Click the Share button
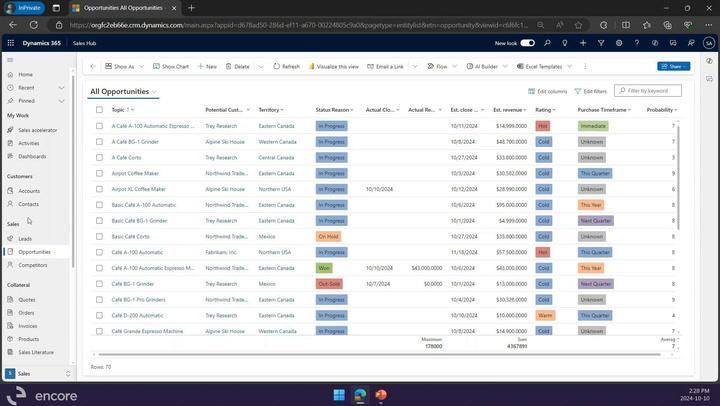The width and height of the screenshot is (720, 406). [x=673, y=66]
